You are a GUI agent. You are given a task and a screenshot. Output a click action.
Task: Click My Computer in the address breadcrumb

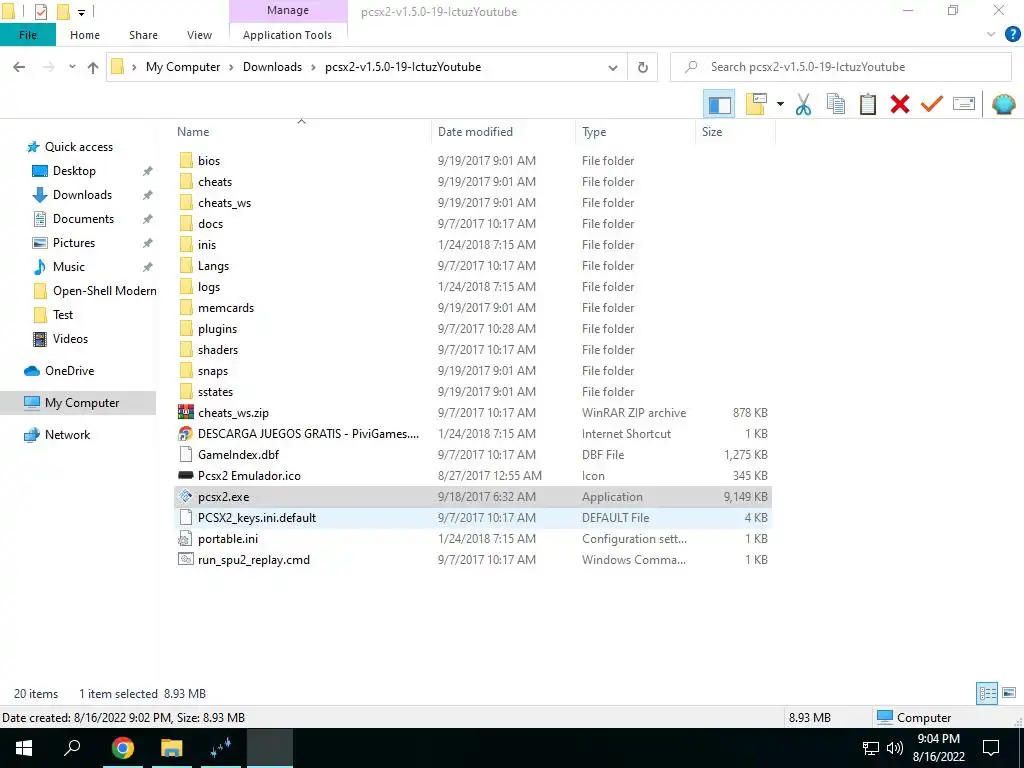(183, 67)
